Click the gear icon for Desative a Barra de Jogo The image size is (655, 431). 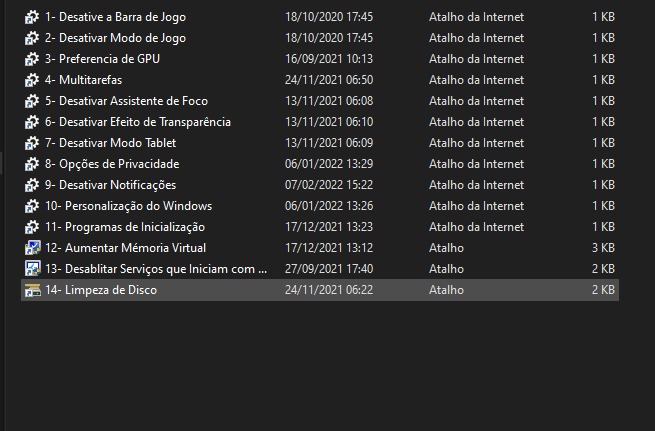click(x=32, y=17)
